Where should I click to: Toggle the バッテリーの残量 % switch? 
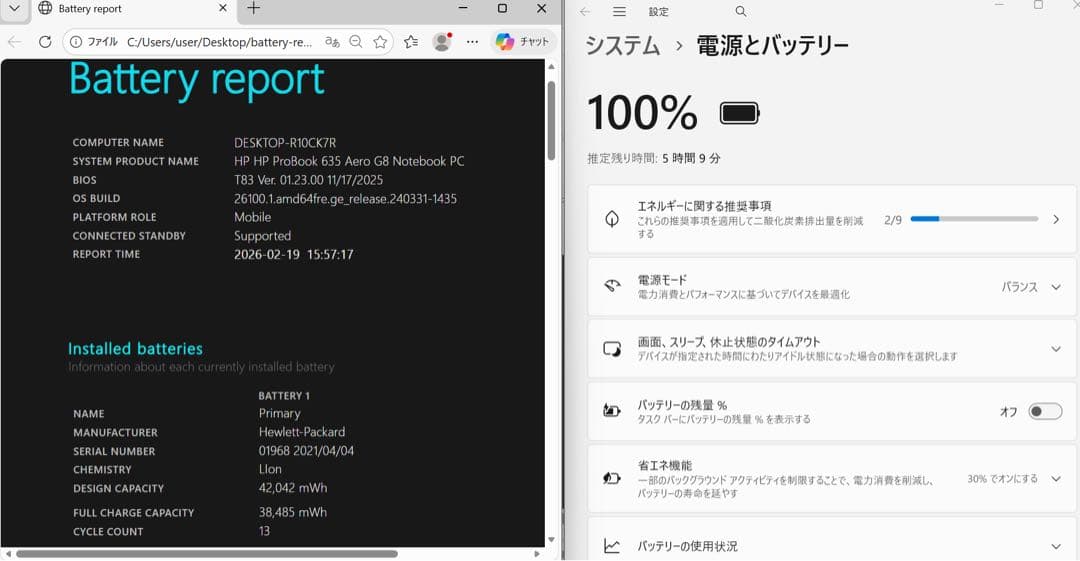point(1045,411)
